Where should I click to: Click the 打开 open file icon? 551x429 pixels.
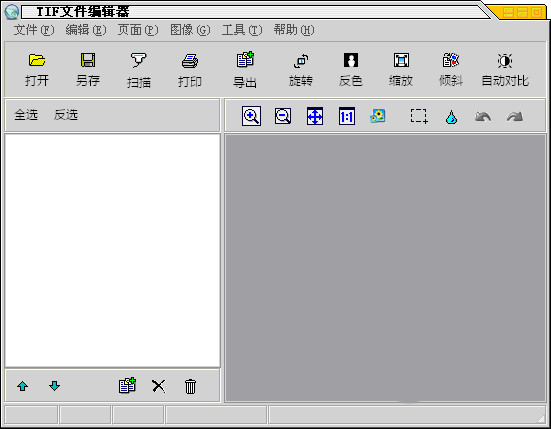(37, 60)
